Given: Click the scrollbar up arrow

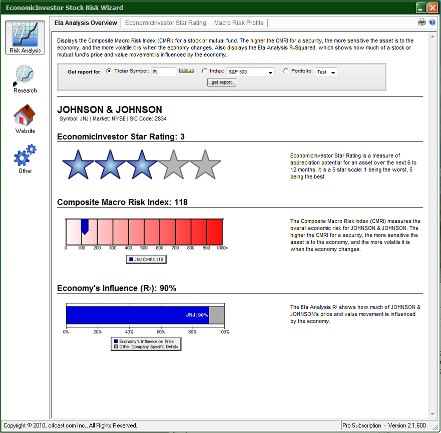Looking at the screenshot, I should click(x=433, y=37).
